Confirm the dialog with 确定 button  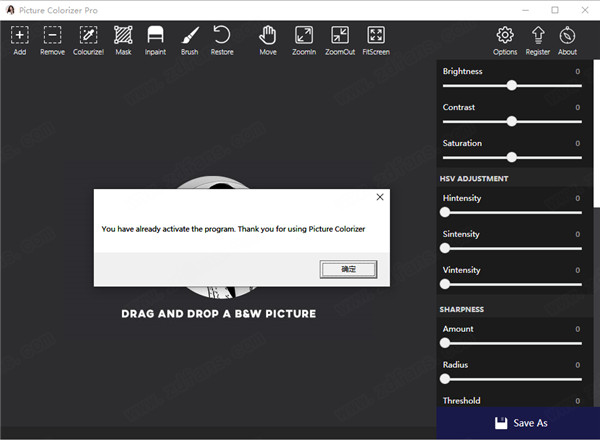[348, 269]
